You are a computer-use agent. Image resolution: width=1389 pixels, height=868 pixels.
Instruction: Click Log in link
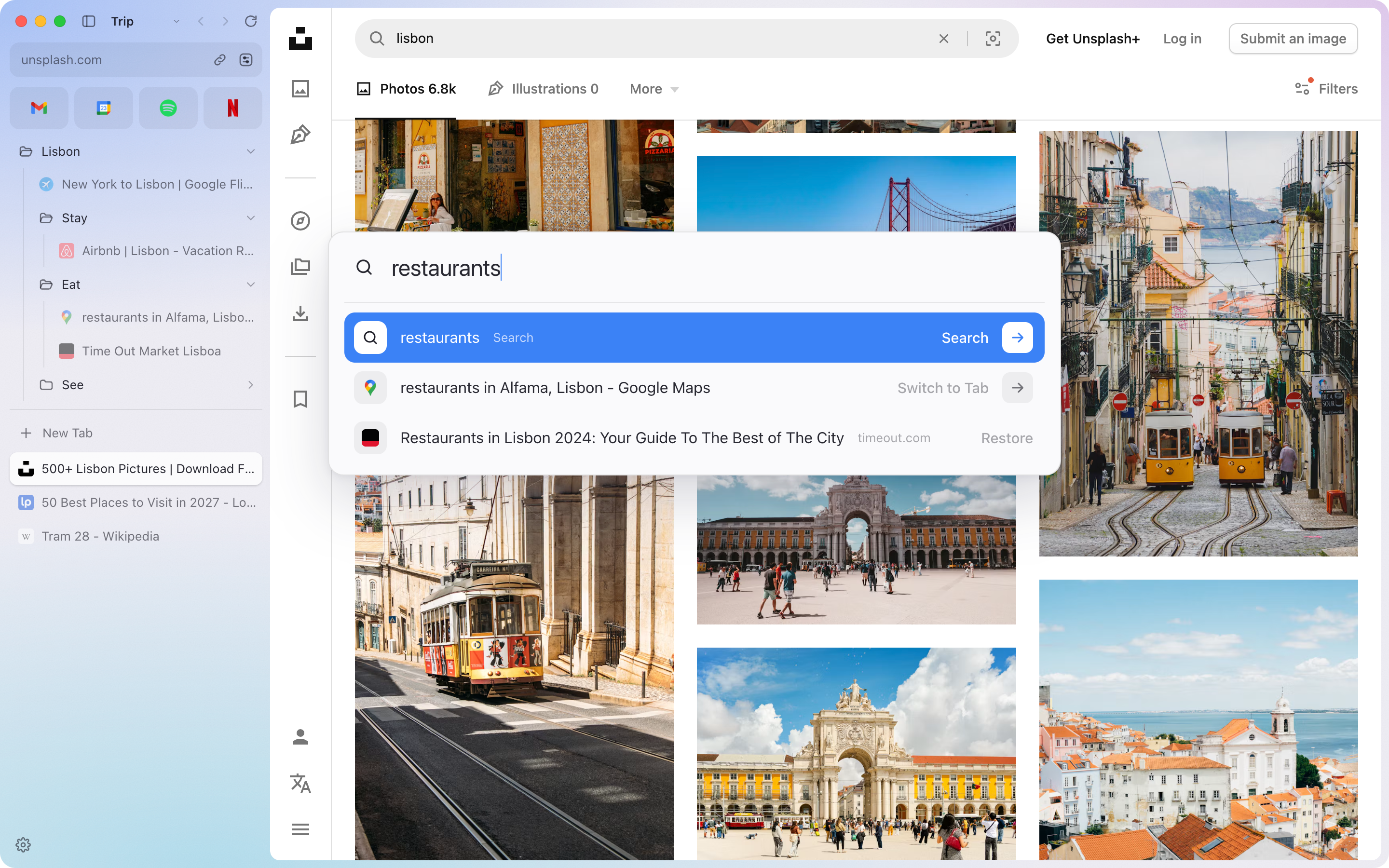point(1182,39)
